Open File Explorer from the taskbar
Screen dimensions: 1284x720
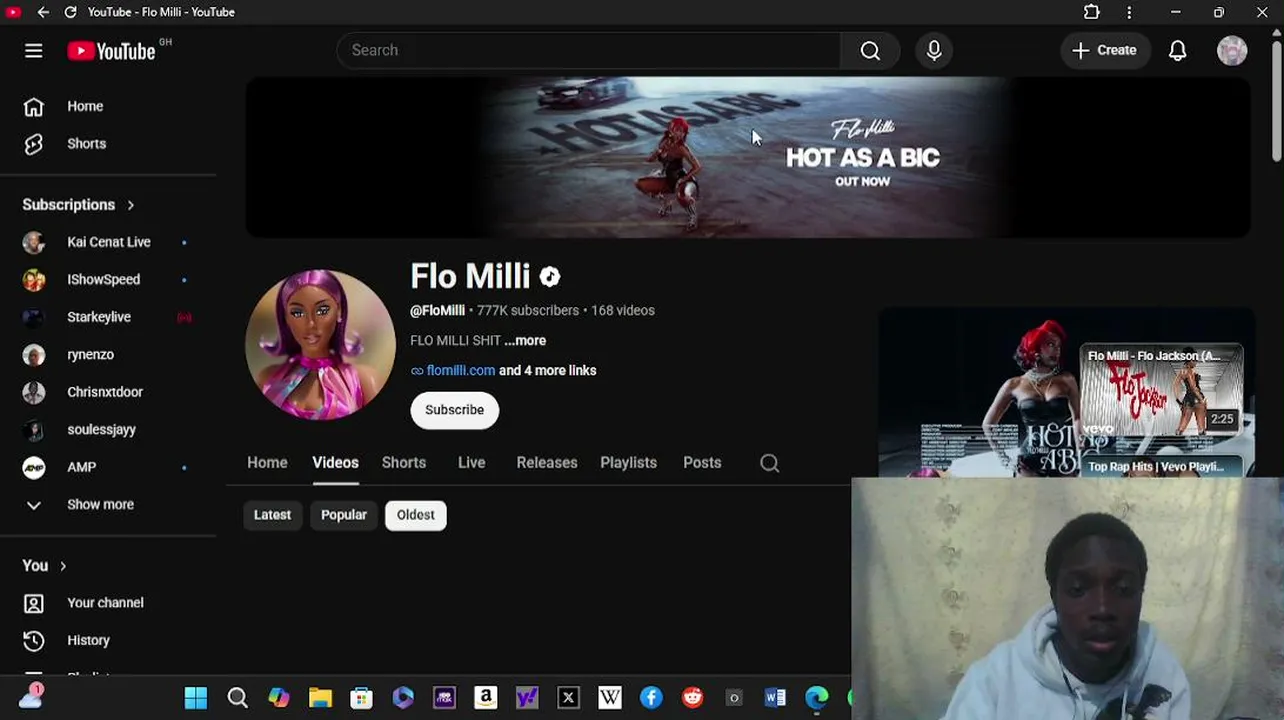(320, 698)
